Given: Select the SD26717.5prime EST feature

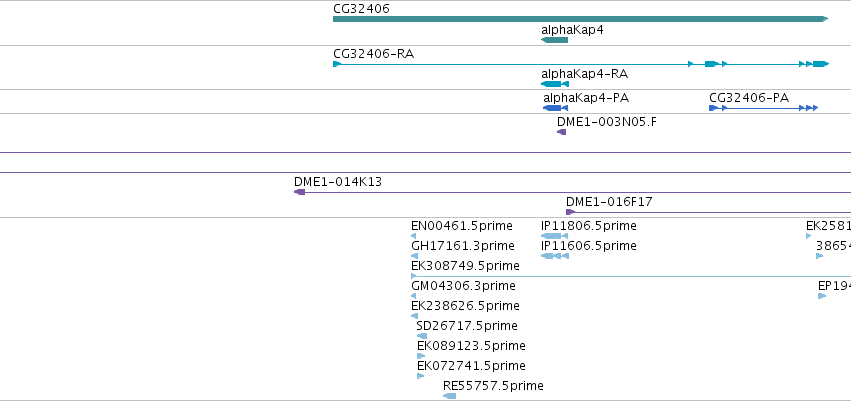Looking at the screenshot, I should pyautogui.click(x=422, y=336).
